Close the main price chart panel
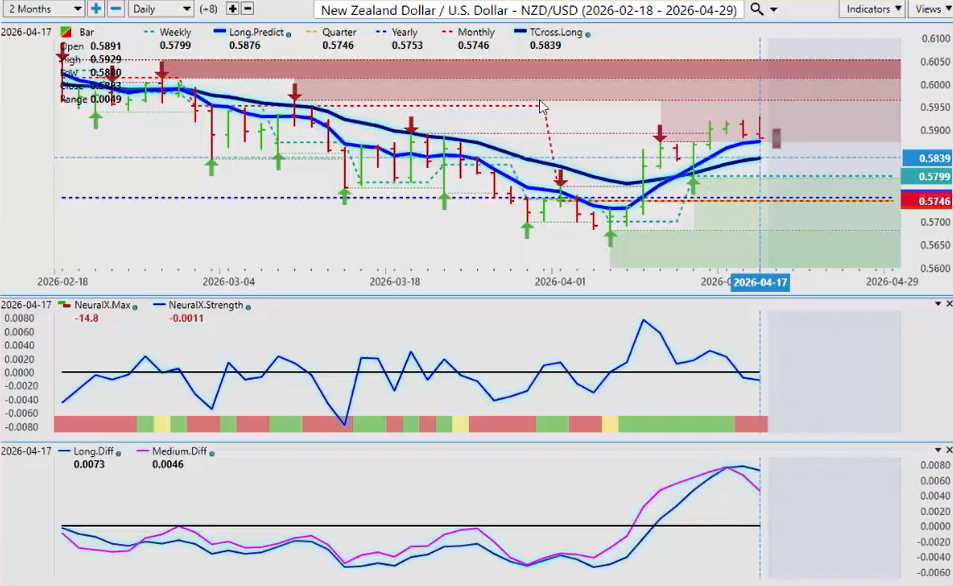 [x=947, y=33]
